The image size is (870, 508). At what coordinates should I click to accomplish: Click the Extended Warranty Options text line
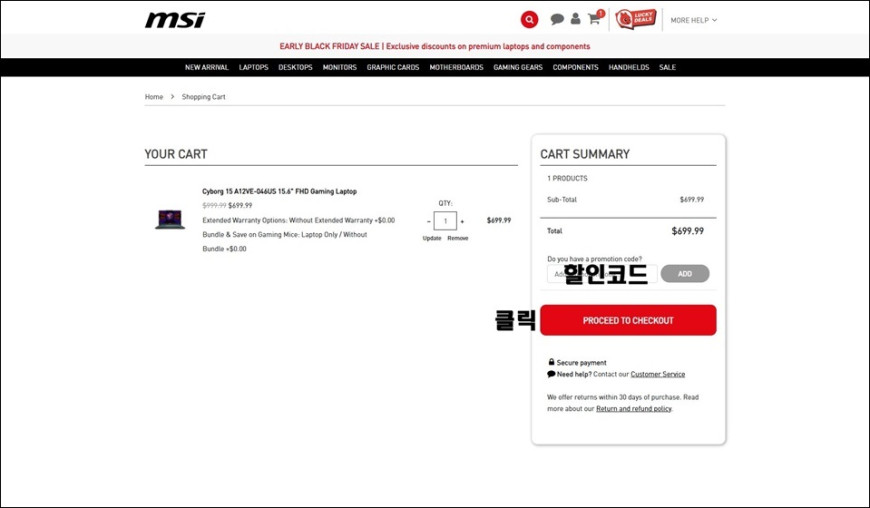coord(299,220)
